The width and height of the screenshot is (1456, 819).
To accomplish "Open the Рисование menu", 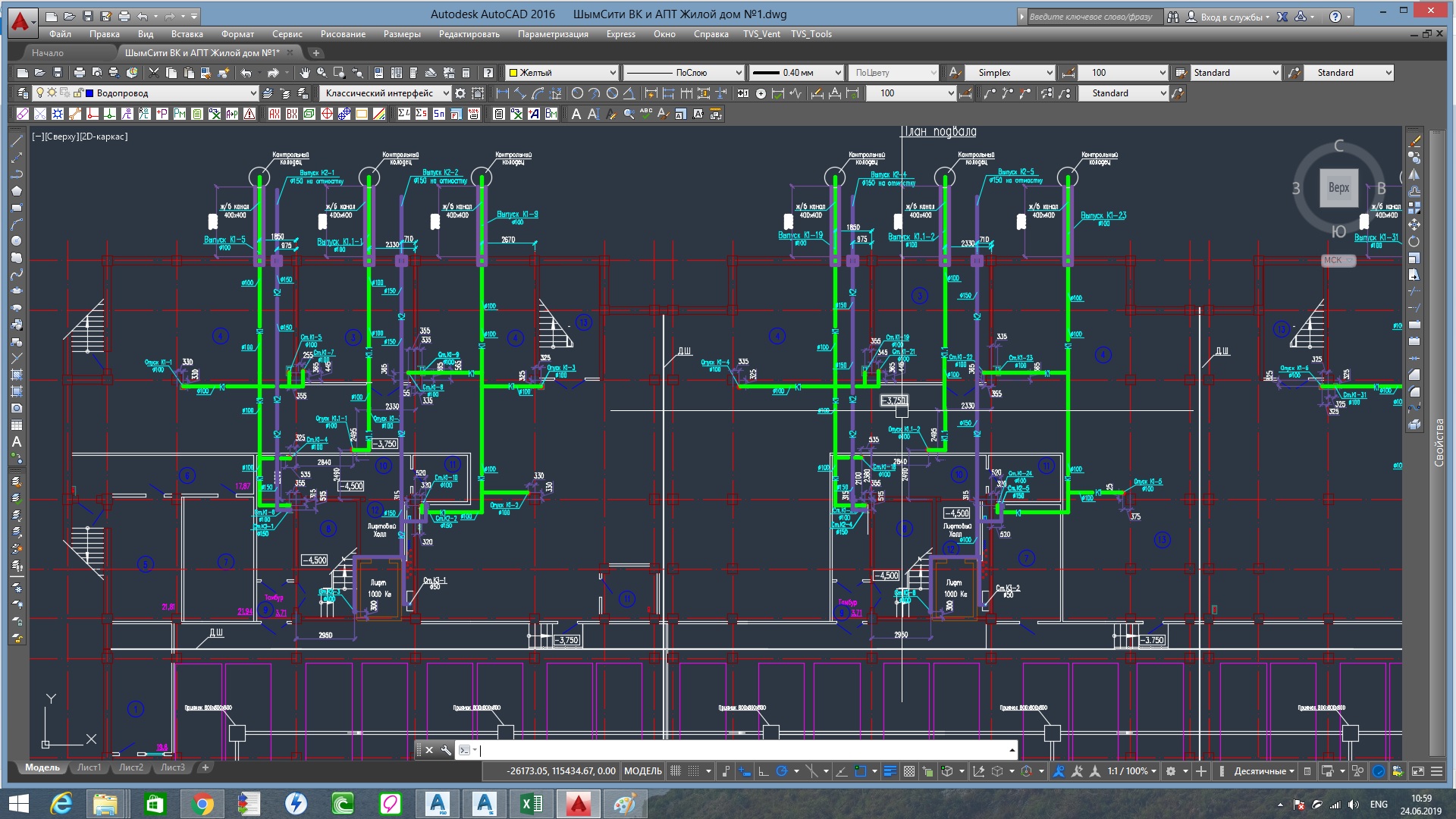I will 343,34.
